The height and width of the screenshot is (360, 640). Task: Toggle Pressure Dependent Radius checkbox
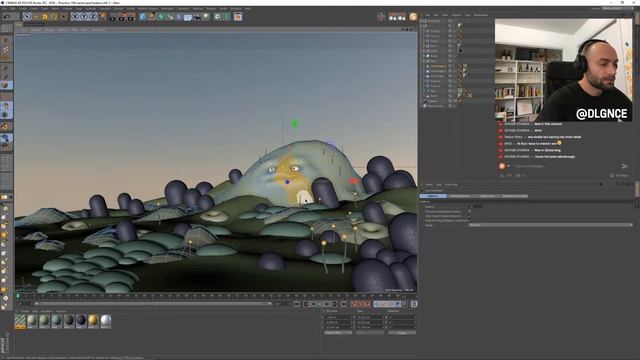click(x=470, y=211)
